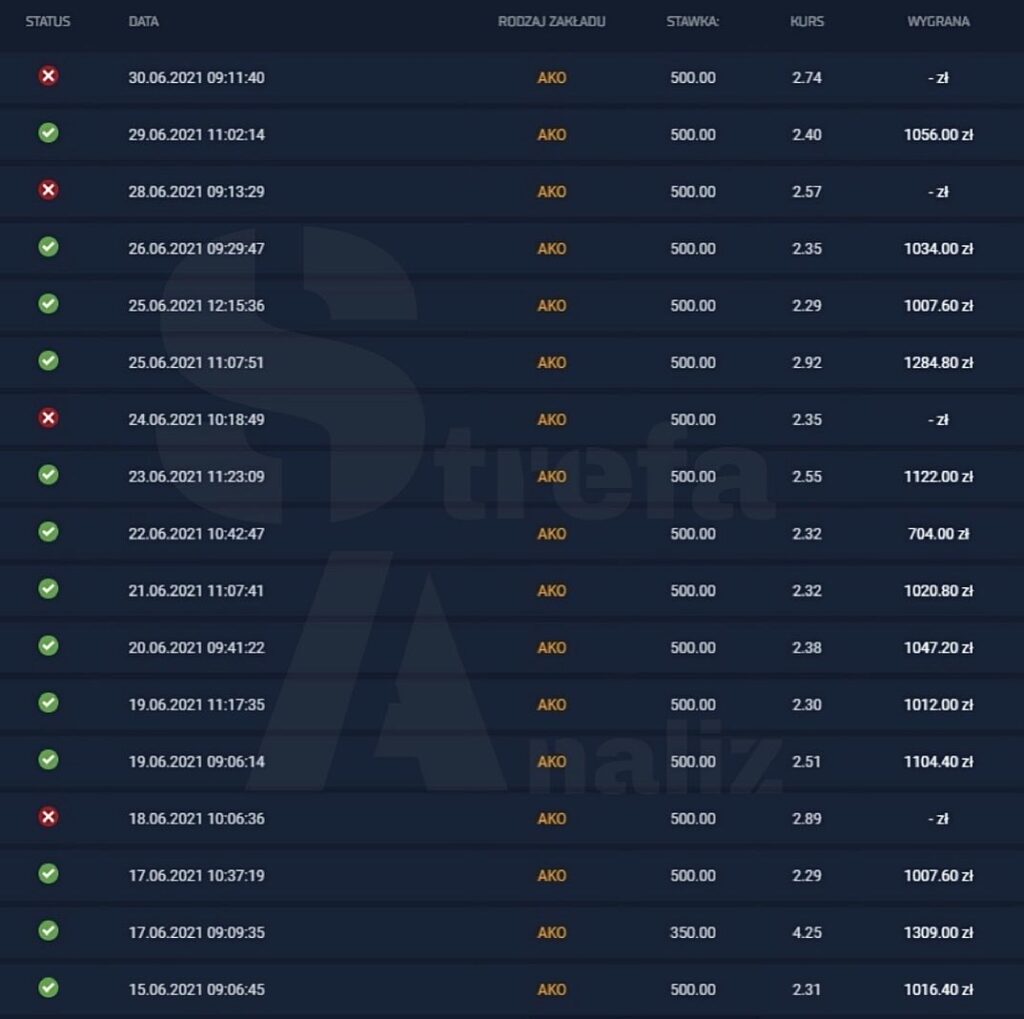Click the won status icon for 29.06.2021 11:02:14
The width and height of the screenshot is (1024, 1019).
(48, 133)
